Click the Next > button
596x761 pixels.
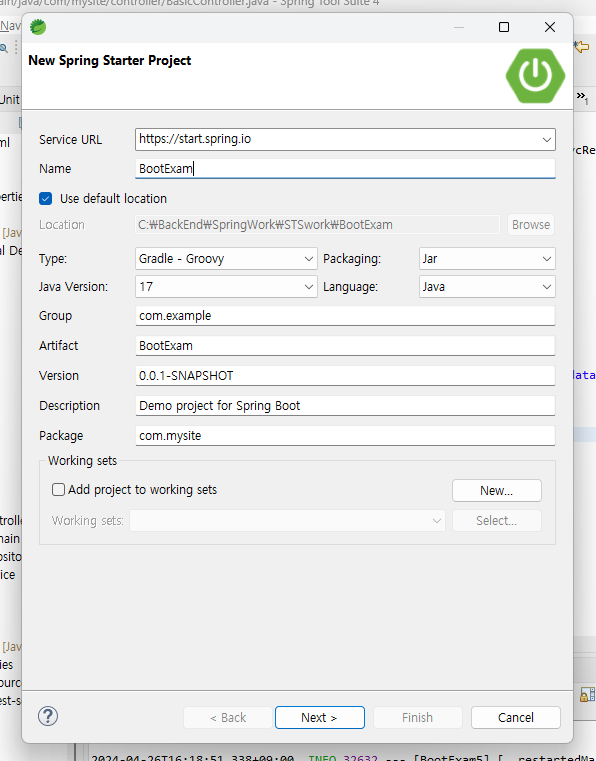coord(319,717)
